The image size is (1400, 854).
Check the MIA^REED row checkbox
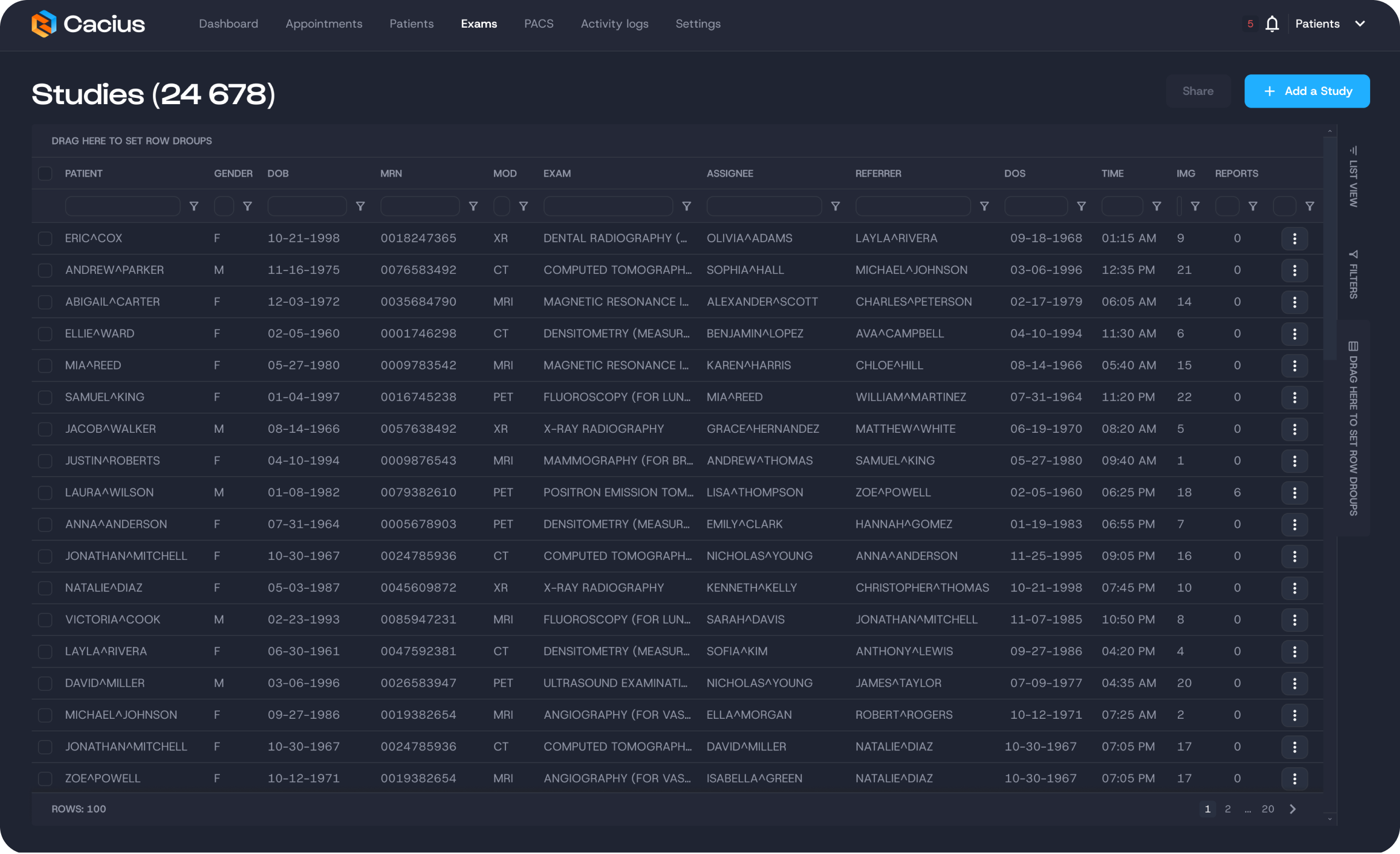click(x=45, y=365)
